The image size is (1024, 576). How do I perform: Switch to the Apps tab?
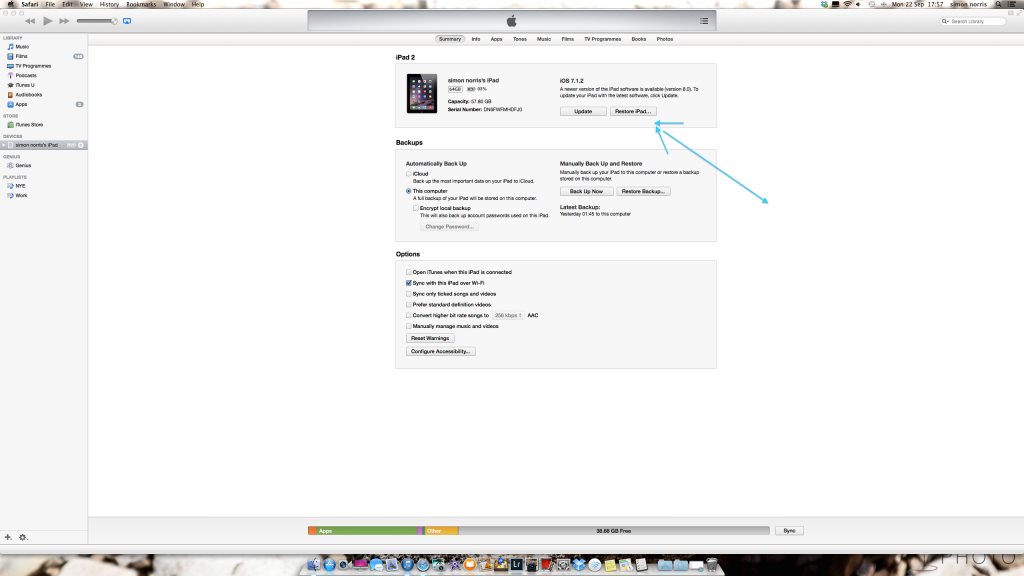pos(496,39)
